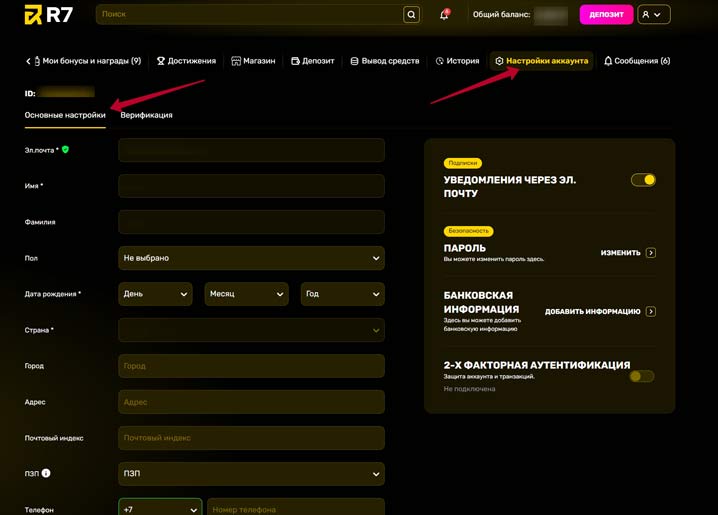Click the ПЗП info icon

pyautogui.click(x=46, y=474)
